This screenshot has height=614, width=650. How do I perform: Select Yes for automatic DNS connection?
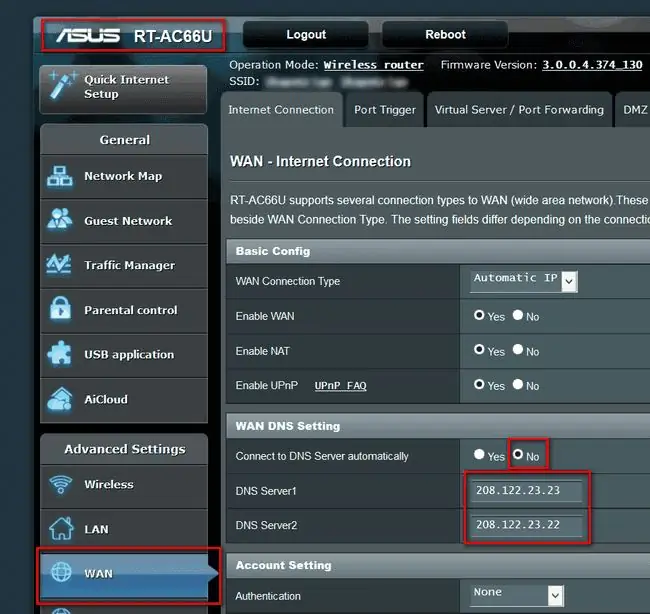tap(479, 454)
